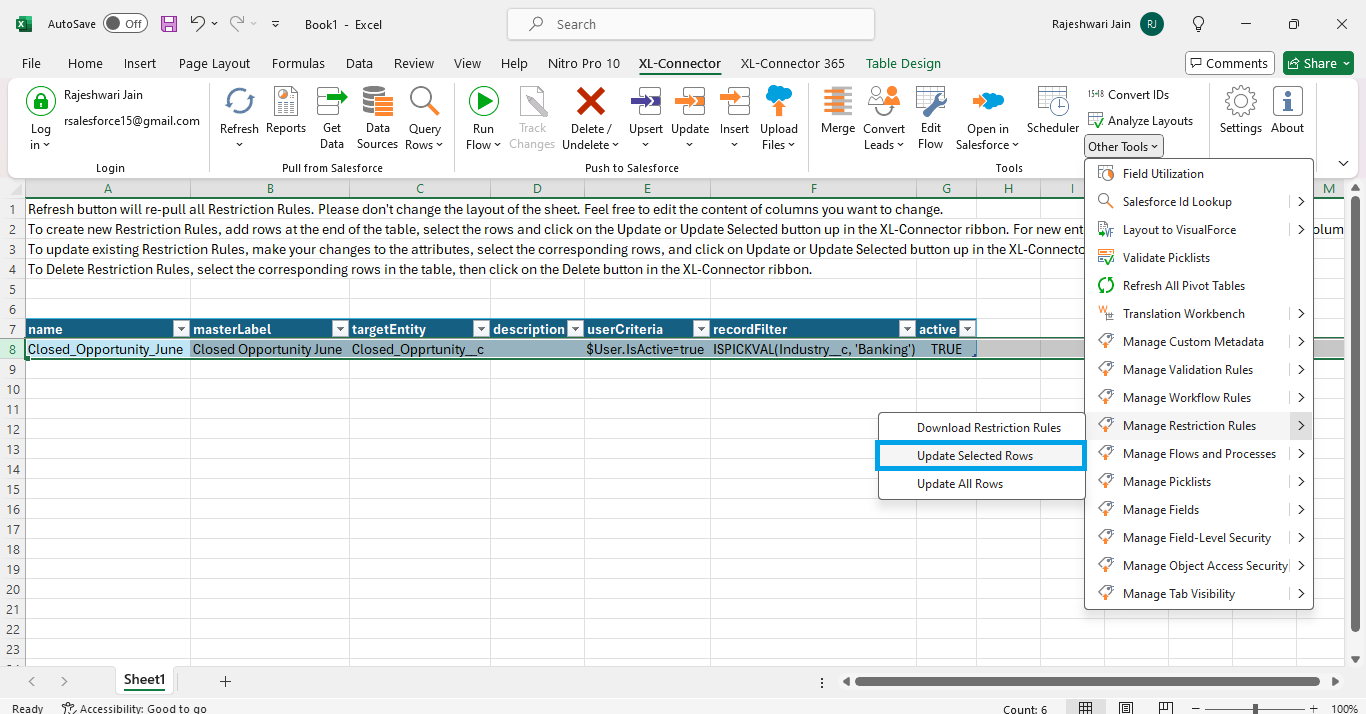Select cell with Closed_Opportunity_June
The image size is (1366, 714).
coord(108,349)
